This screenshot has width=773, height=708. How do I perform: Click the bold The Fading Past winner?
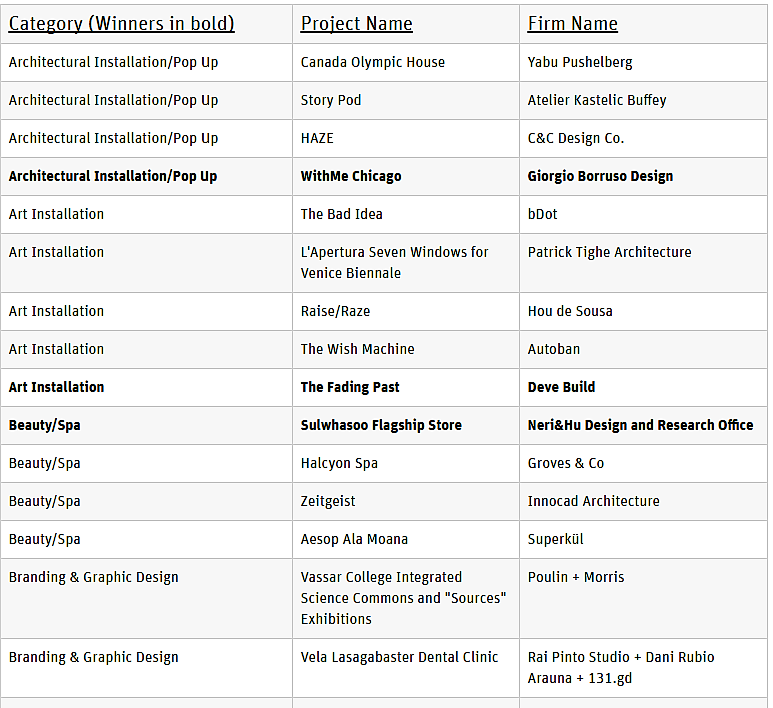[x=350, y=387]
